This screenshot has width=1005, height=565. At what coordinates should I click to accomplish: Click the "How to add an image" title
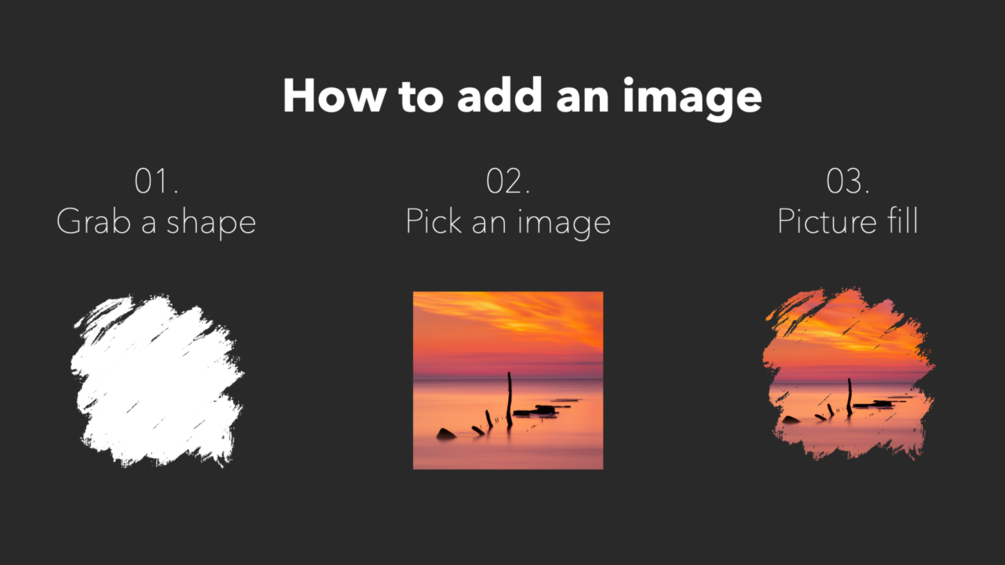[x=522, y=97]
